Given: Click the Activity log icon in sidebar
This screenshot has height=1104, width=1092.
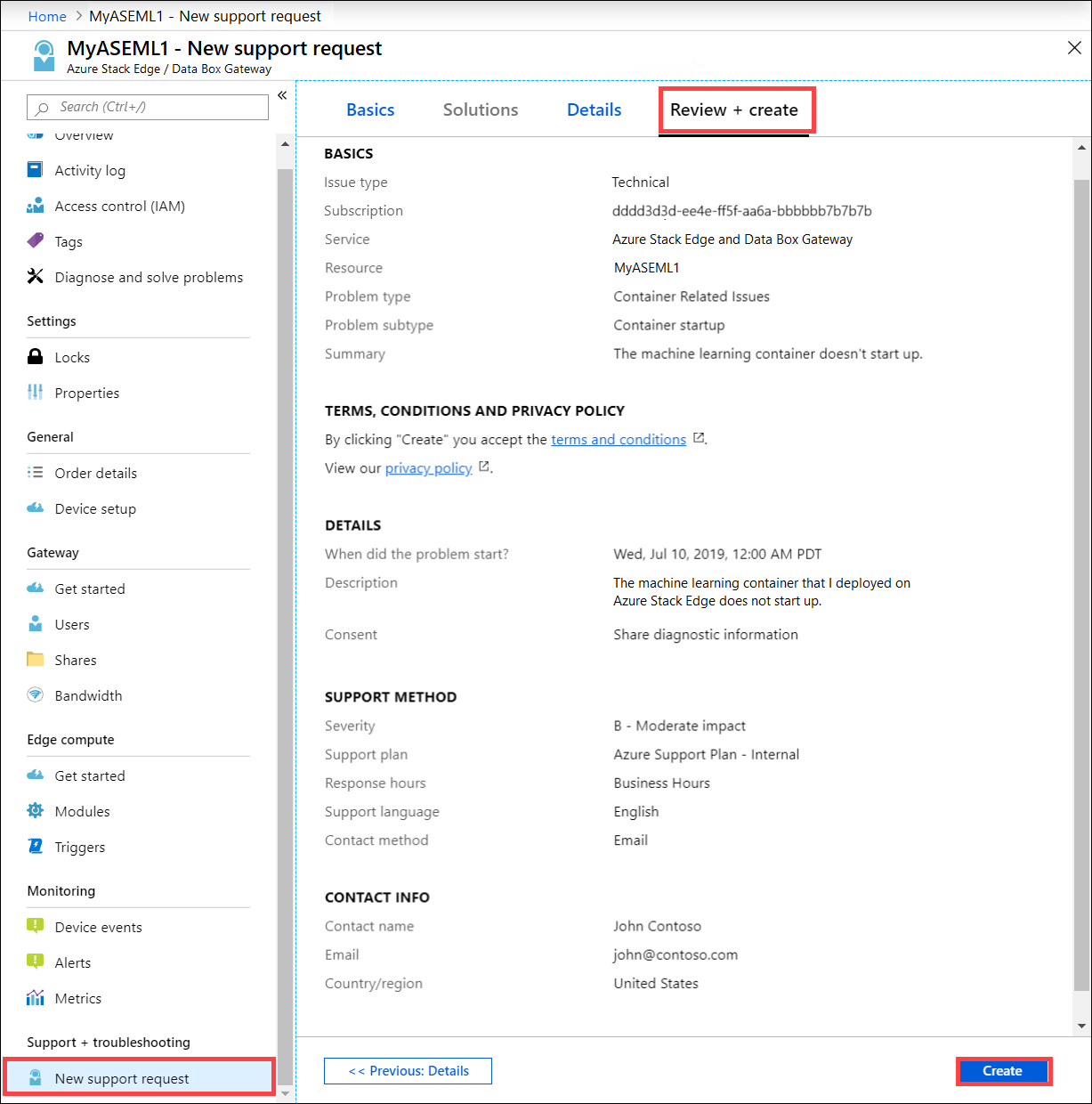Looking at the screenshot, I should 35,169.
